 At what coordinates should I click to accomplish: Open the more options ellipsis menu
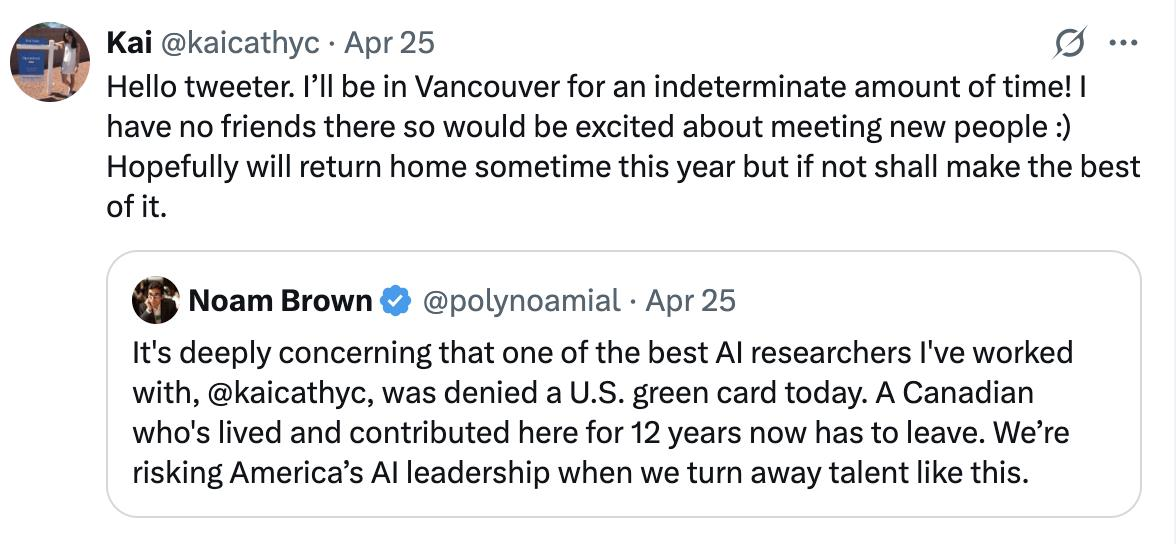pyautogui.click(x=1124, y=43)
